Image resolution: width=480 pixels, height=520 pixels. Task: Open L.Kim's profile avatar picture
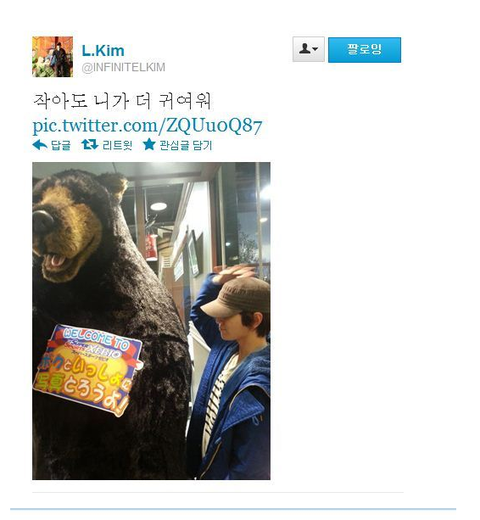[x=52, y=57]
